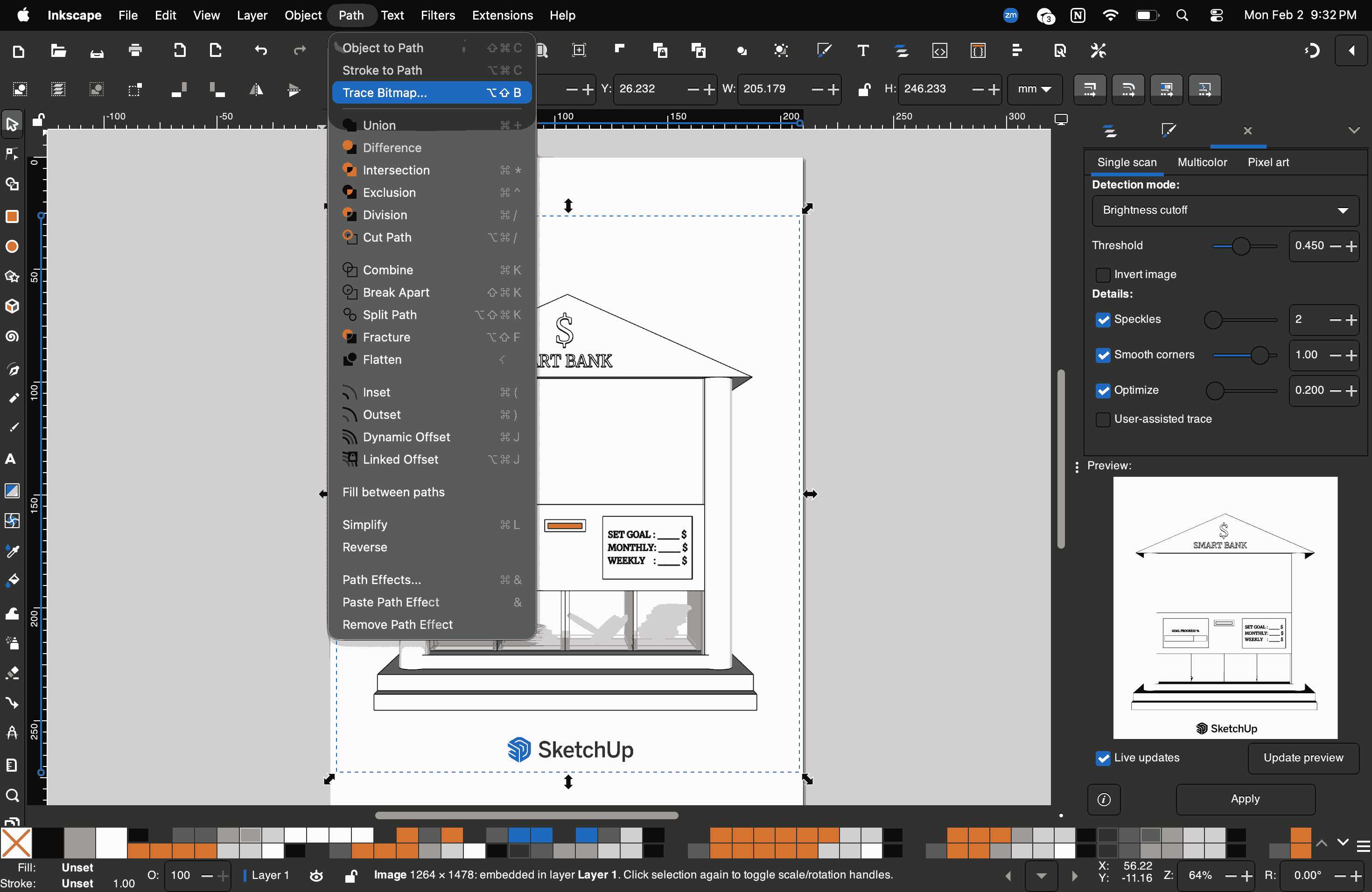Select the Node editing tool

(x=12, y=154)
